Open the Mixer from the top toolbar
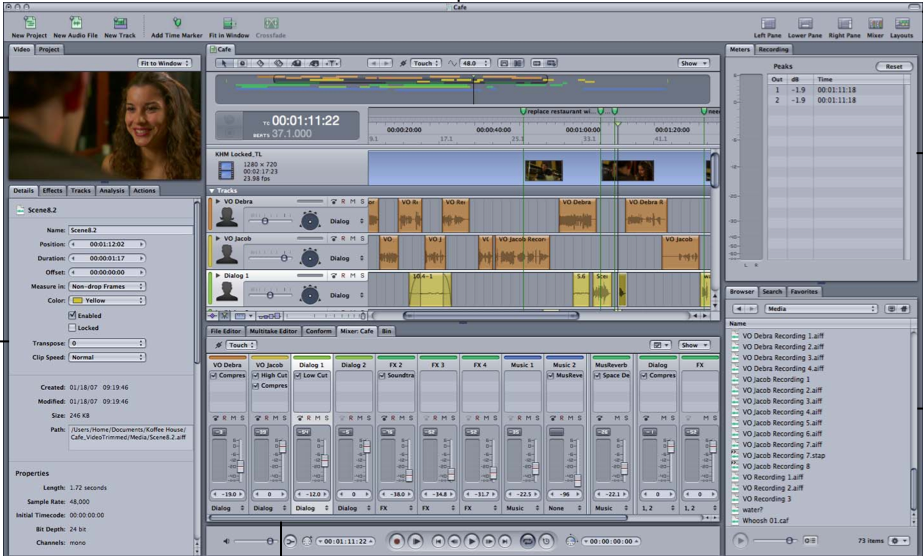The image size is (923, 556). (875, 23)
